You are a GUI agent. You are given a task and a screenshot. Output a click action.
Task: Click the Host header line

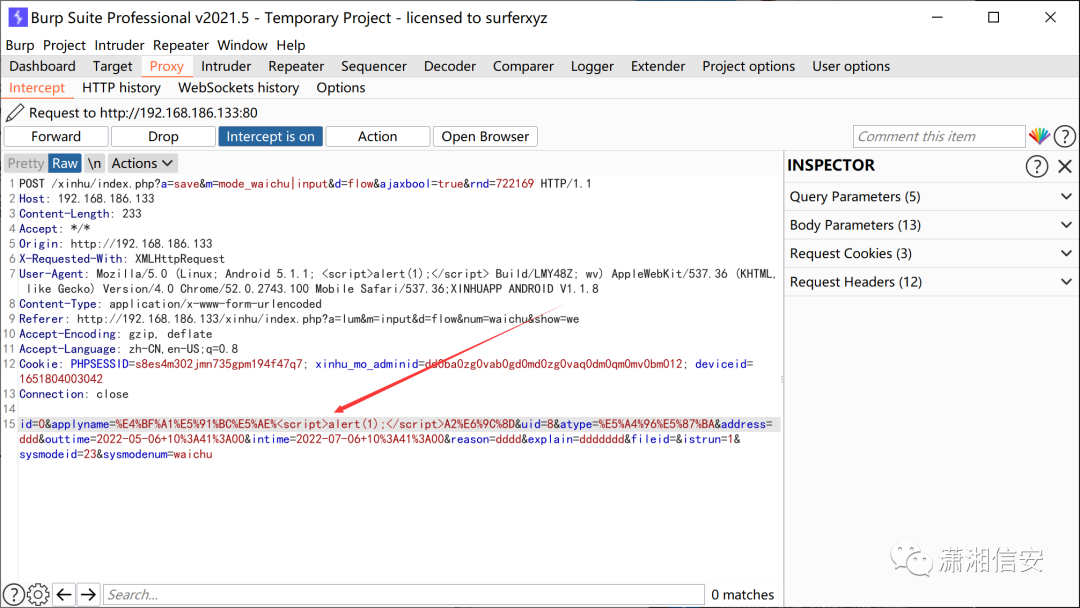[x=87, y=198]
